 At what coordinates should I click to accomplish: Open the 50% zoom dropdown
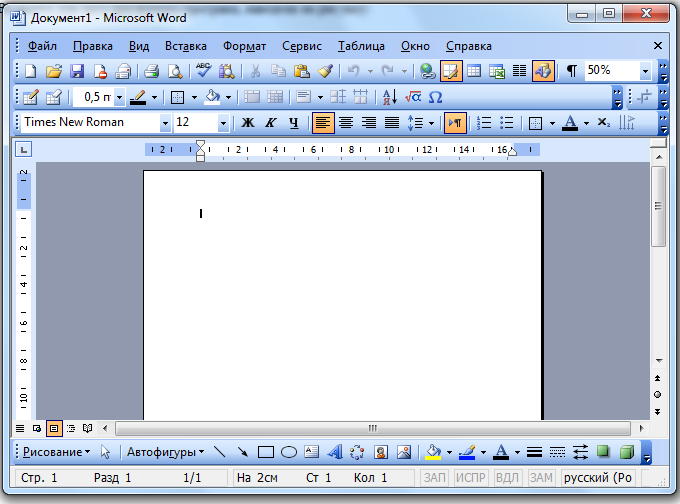click(x=645, y=72)
